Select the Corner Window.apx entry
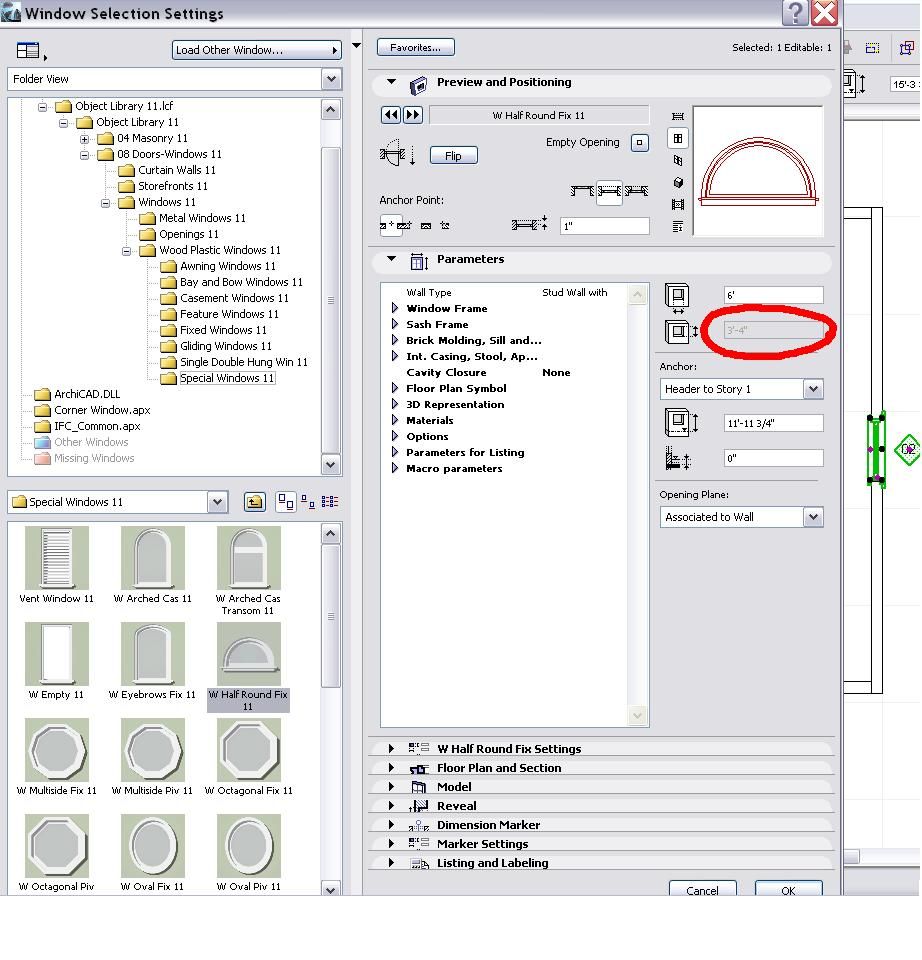Viewport: 922px width, 960px height. (102, 410)
